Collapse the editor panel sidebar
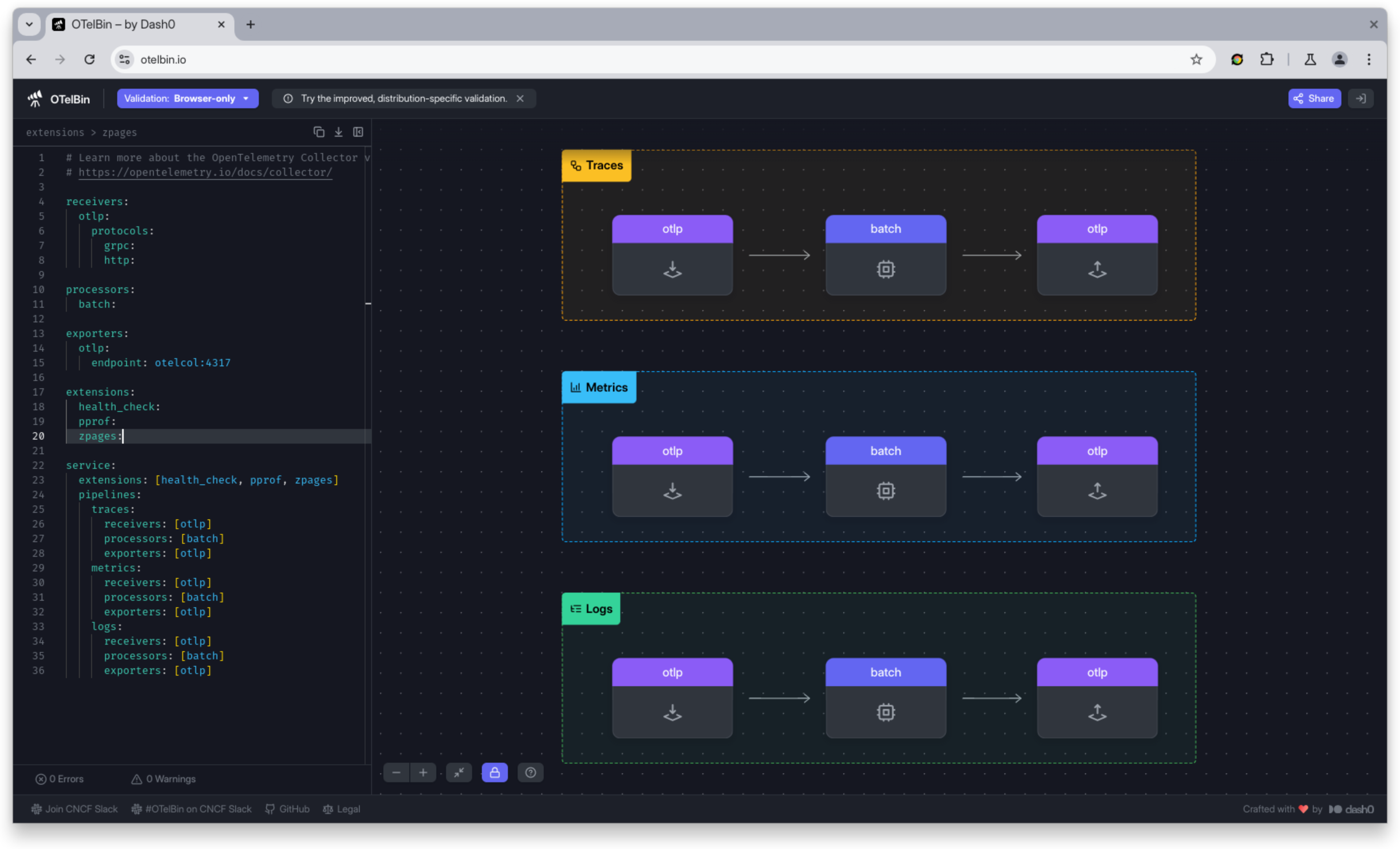Image resolution: width=1400 pixels, height=849 pixels. coord(358,131)
